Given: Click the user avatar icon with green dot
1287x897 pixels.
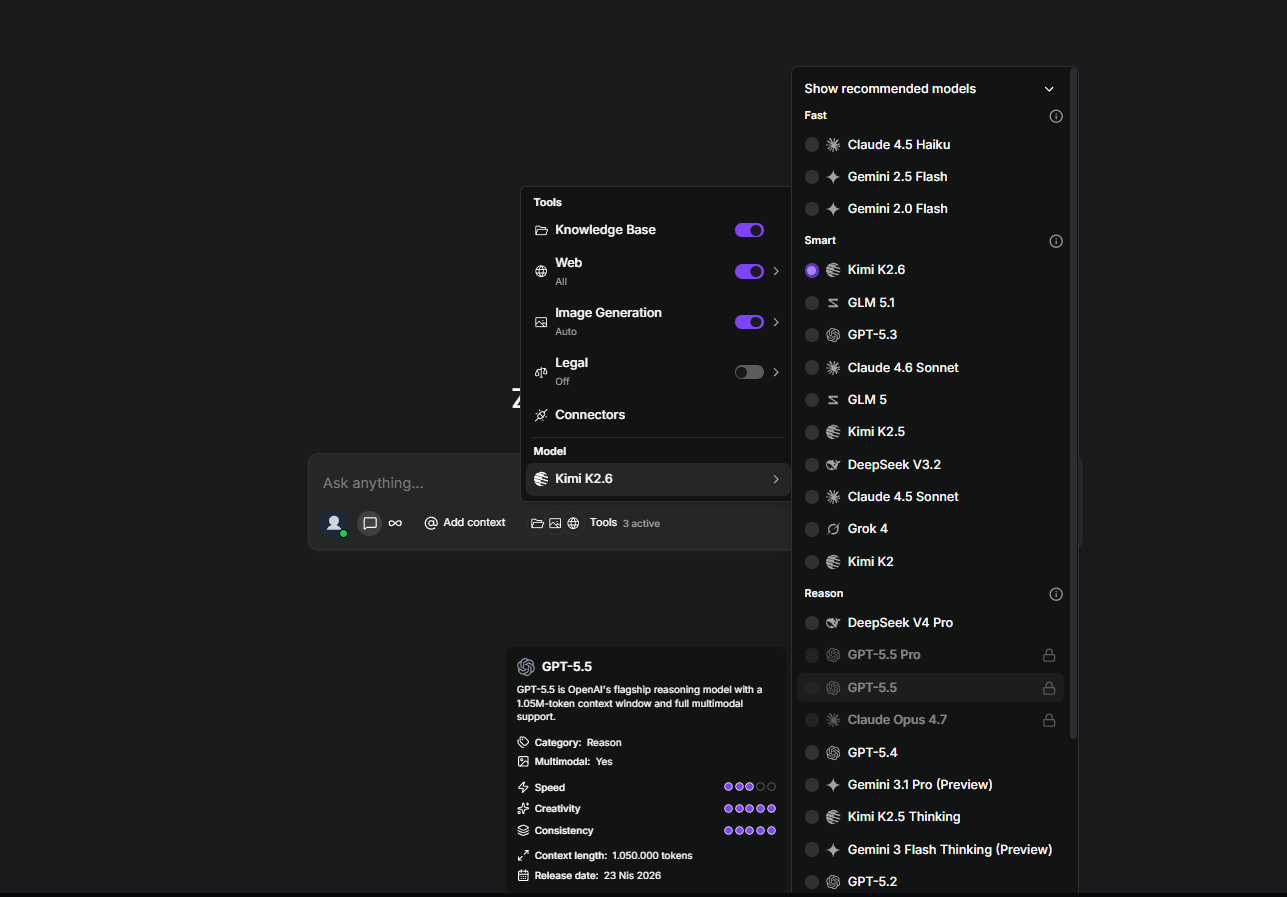Looking at the screenshot, I should click(334, 523).
